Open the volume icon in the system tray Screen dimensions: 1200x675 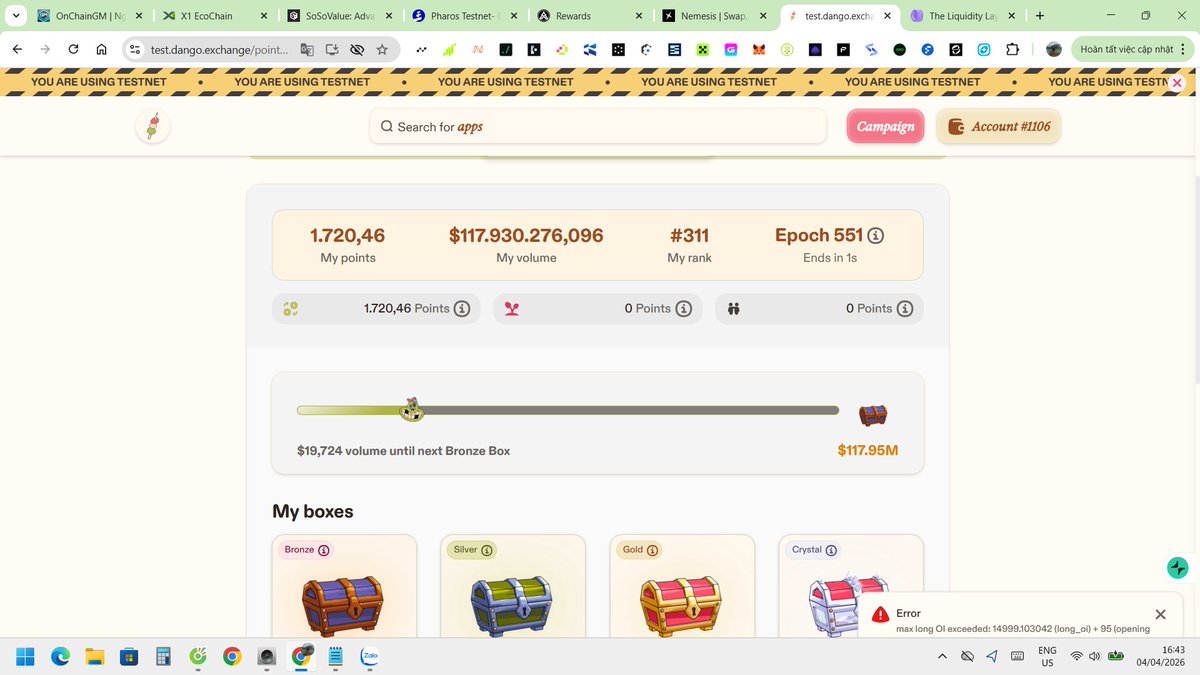(1094, 657)
